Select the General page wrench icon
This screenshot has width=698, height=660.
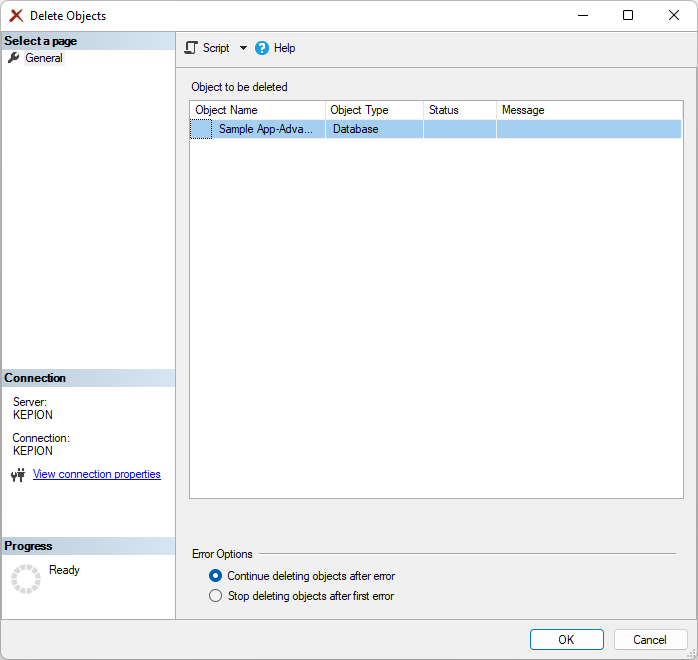point(13,58)
